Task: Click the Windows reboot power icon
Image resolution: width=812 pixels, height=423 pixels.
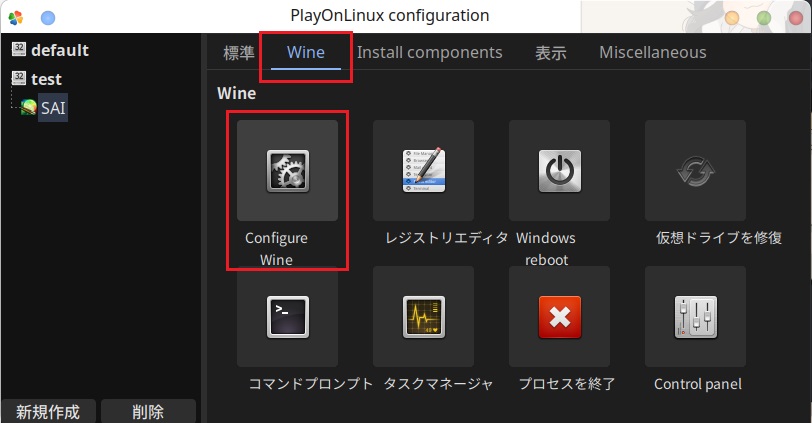Action: (559, 170)
